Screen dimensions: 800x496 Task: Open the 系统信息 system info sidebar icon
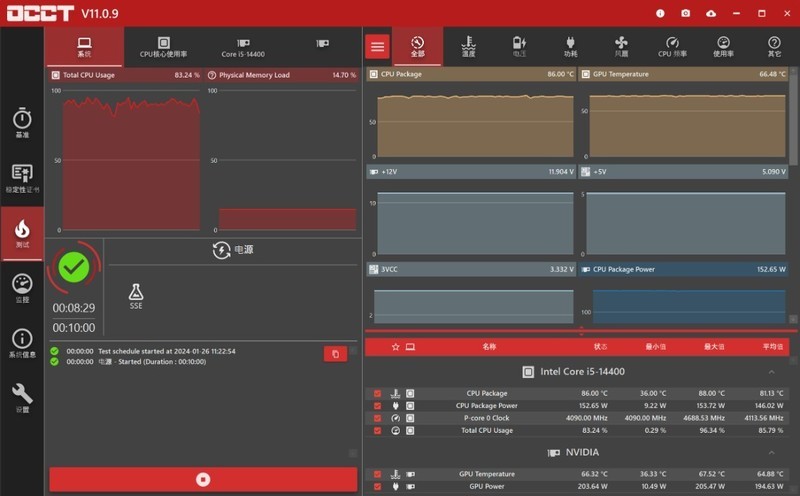(22, 343)
